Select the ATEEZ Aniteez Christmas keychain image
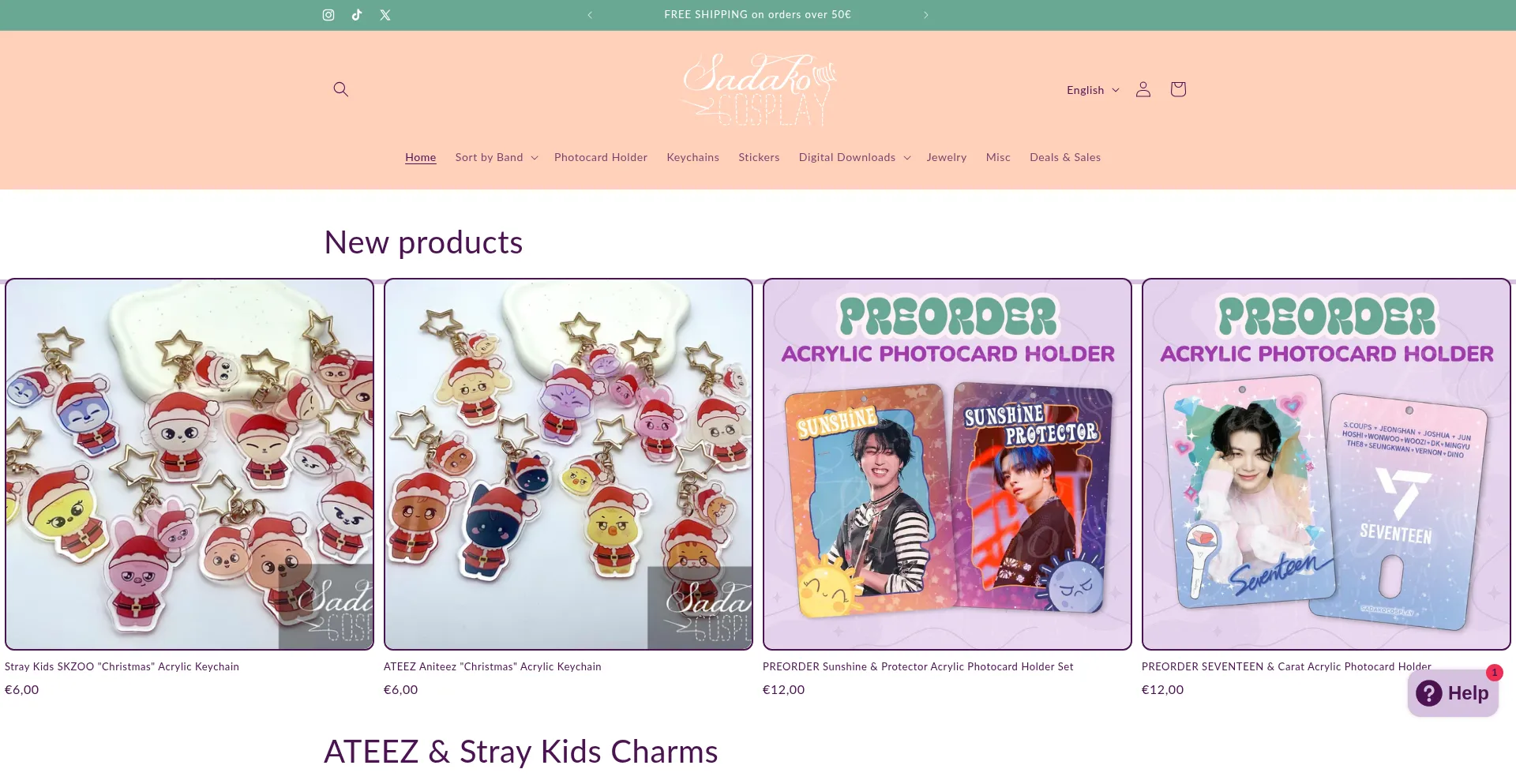 click(x=568, y=464)
